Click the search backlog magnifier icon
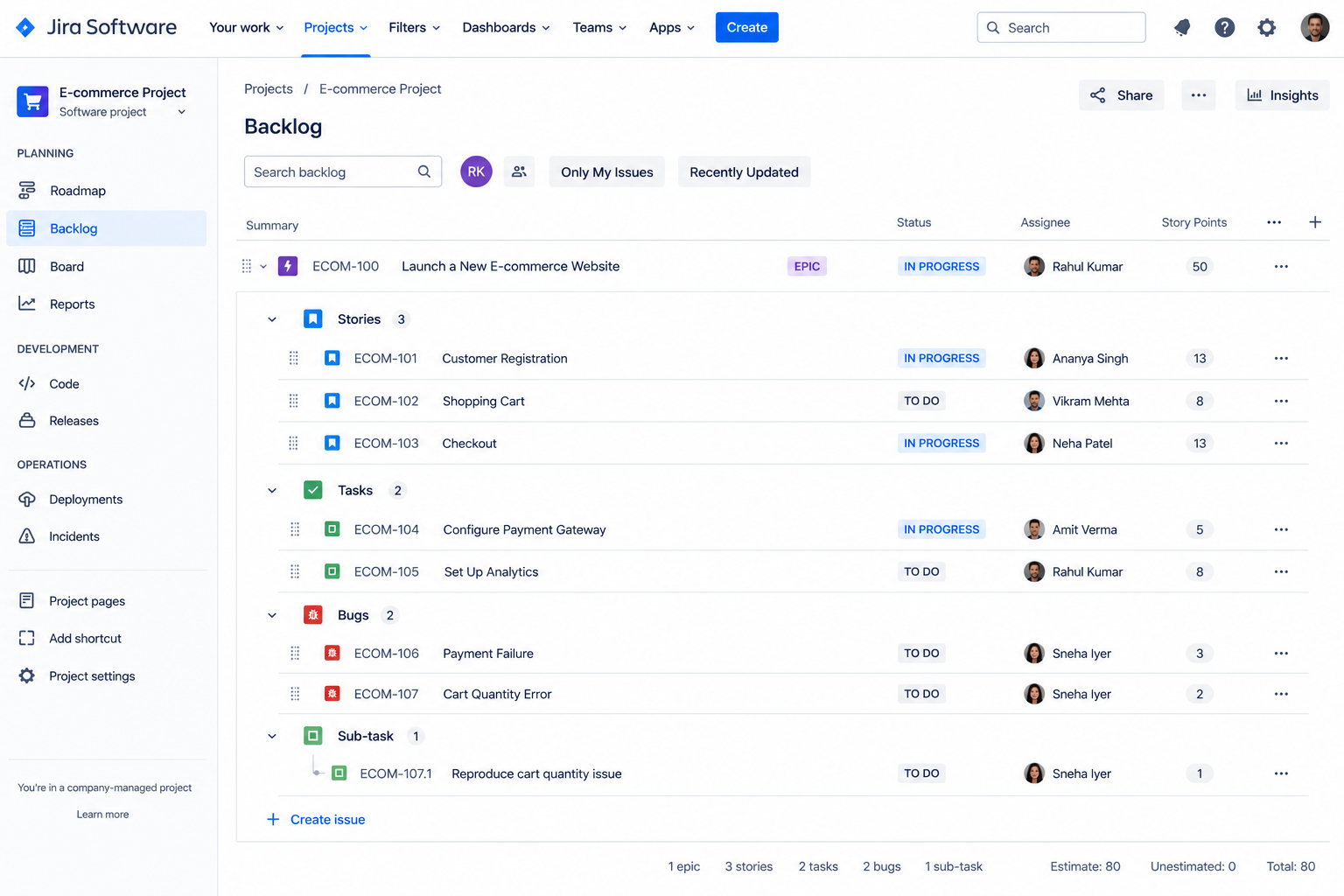This screenshot has height=896, width=1344. point(424,171)
